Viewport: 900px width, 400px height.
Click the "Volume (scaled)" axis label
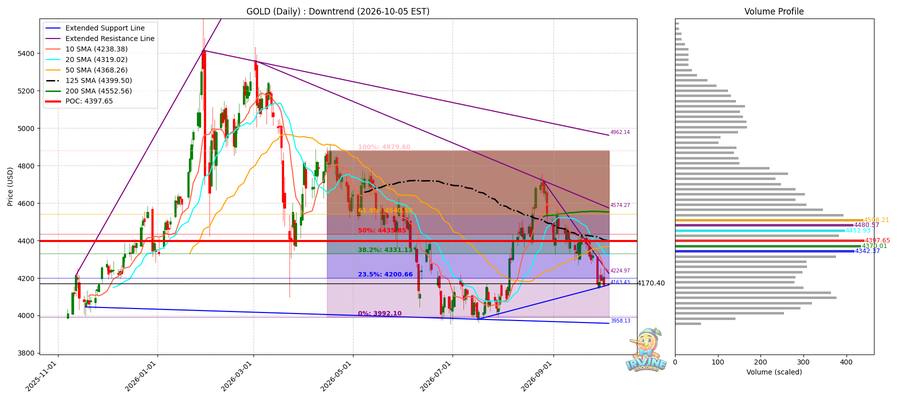(774, 372)
